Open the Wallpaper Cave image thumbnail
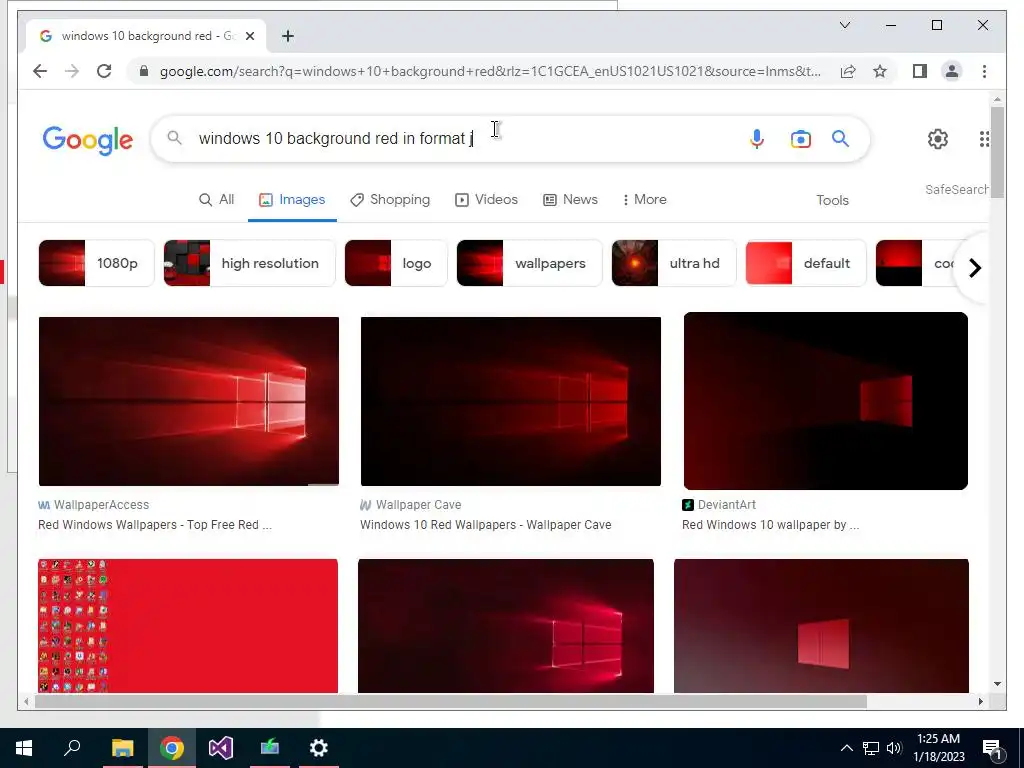 coord(511,402)
